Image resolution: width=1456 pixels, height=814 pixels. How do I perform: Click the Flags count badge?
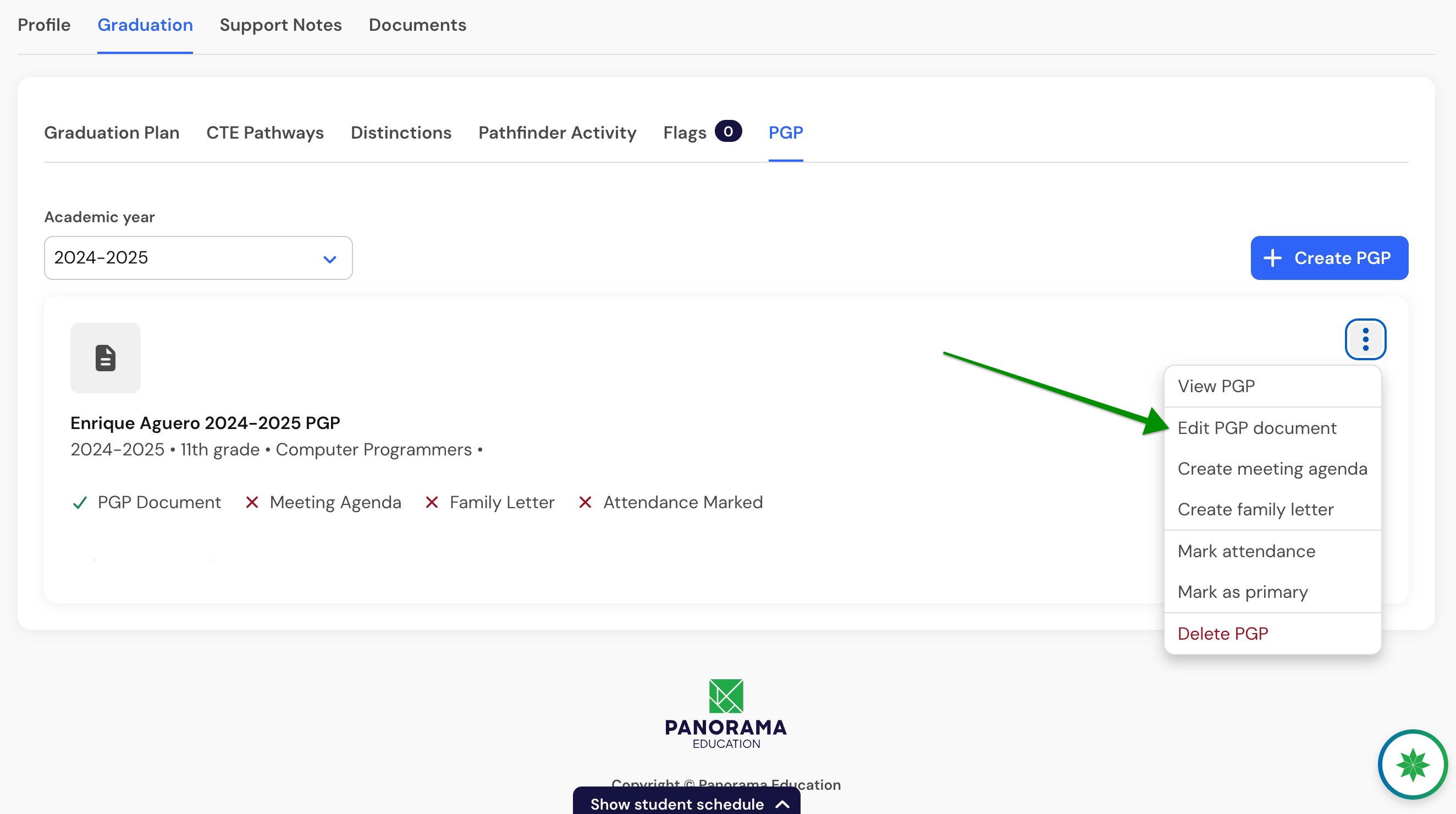[x=728, y=131]
